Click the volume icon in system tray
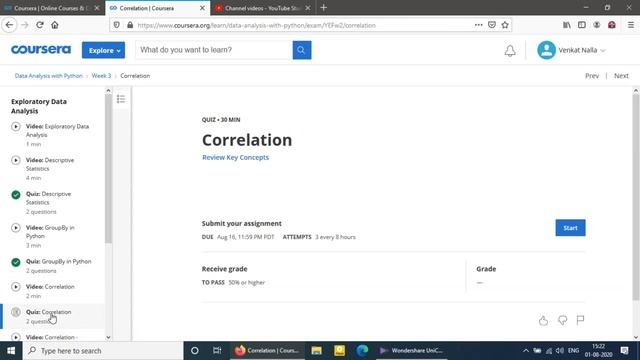Viewport: 640px width, 360px height. [560, 351]
